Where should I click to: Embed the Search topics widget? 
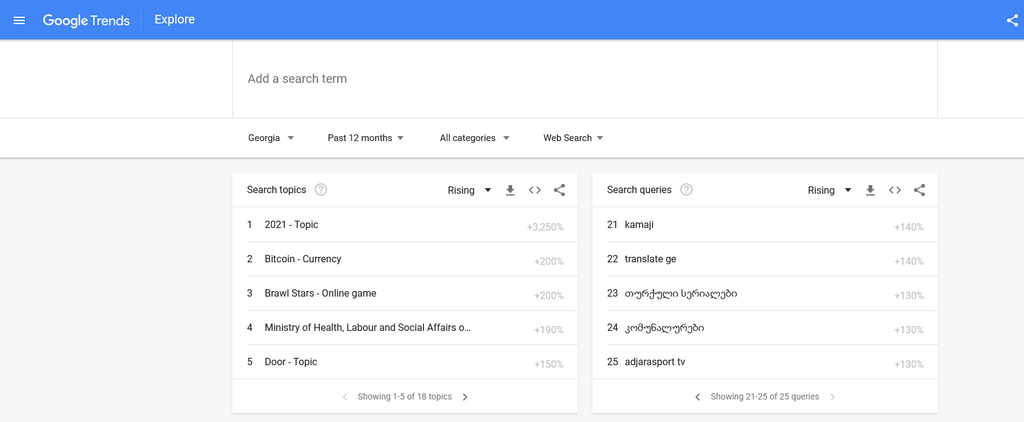(535, 190)
